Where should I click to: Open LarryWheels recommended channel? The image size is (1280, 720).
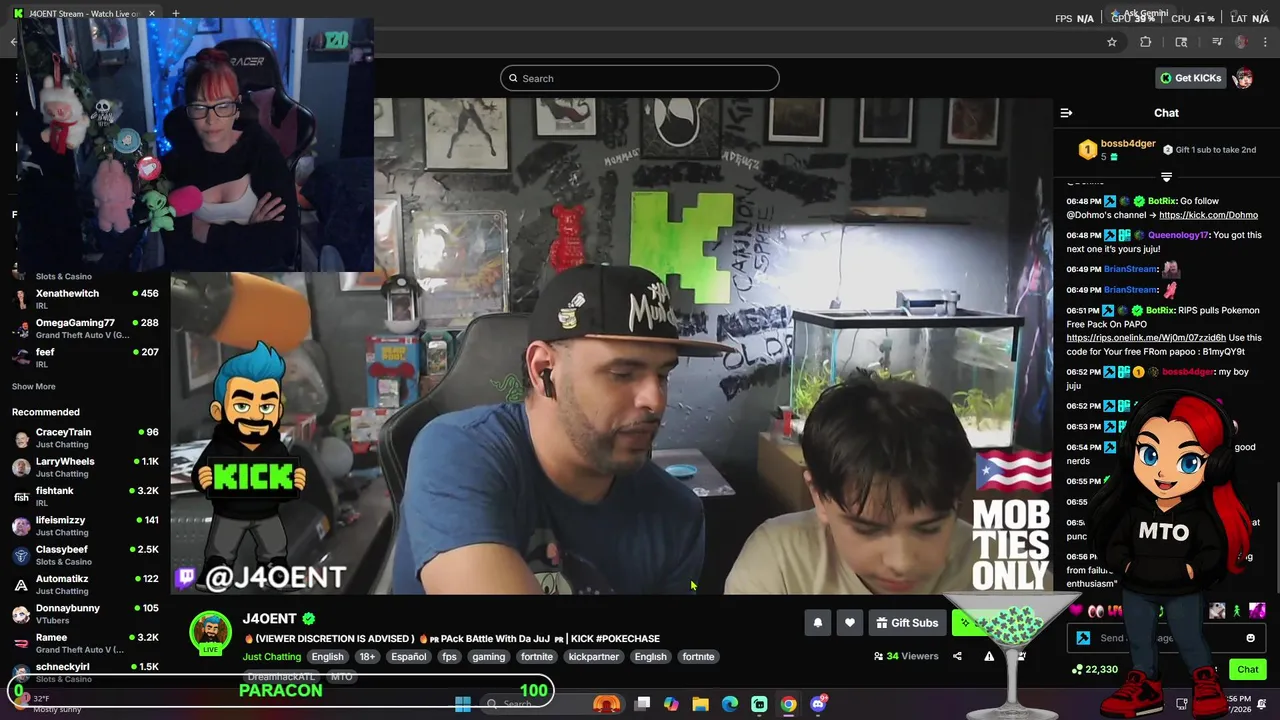pos(85,467)
